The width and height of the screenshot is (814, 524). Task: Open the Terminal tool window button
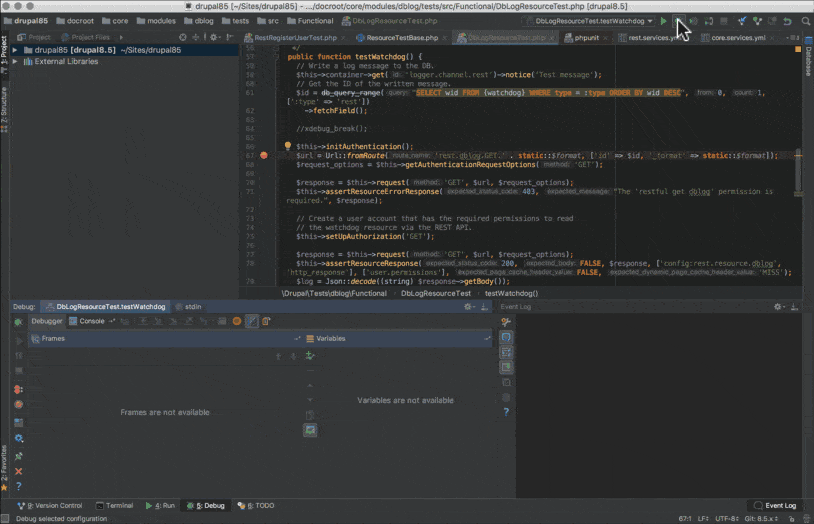point(116,506)
